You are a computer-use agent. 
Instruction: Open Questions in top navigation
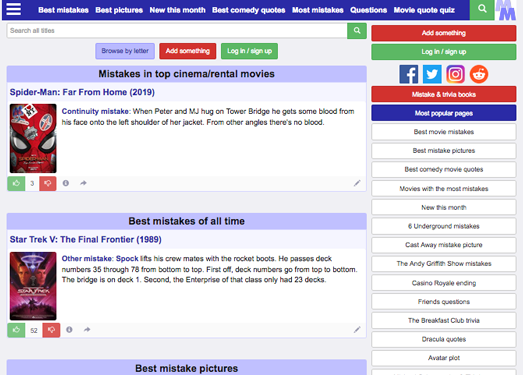[x=369, y=10]
